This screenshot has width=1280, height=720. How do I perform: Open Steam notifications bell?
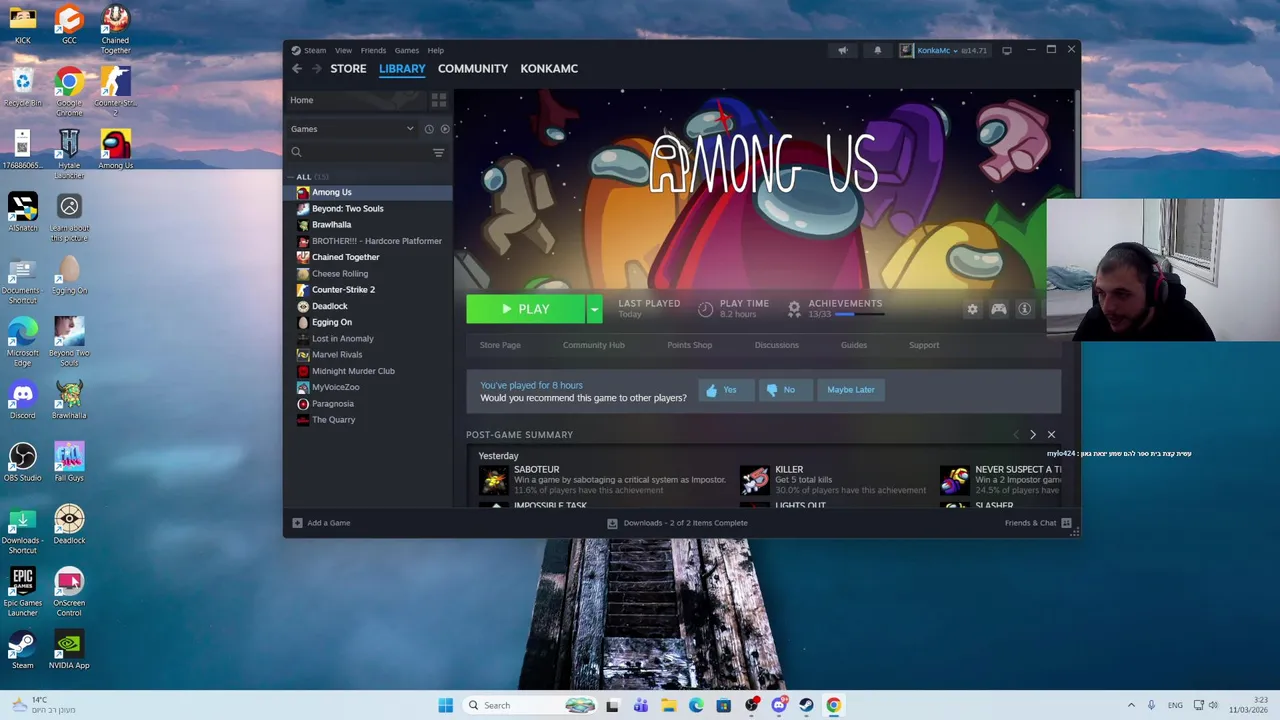(878, 50)
